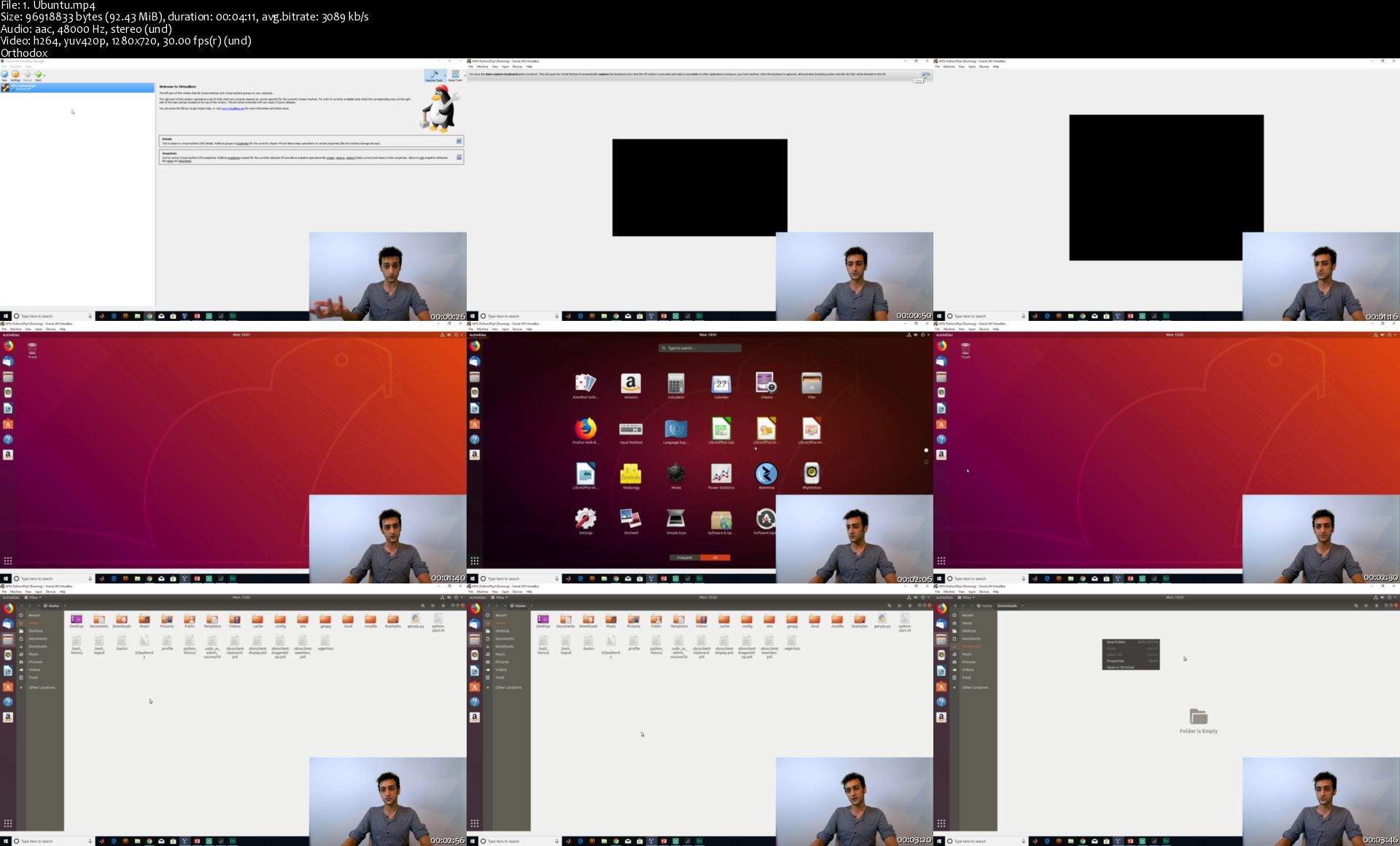1400x846 pixels.
Task: Select Open in Terminal from the context menu
Action: click(1120, 667)
